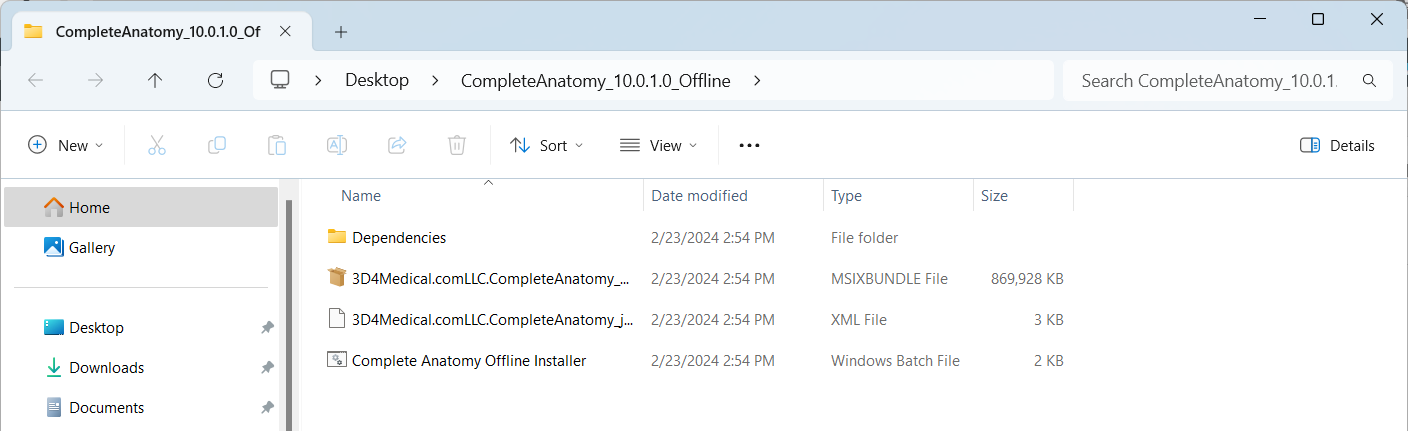Click CompleteAnatomy_10.0.1.0_Offline breadcrumb segment
1408x431 pixels.
click(595, 81)
